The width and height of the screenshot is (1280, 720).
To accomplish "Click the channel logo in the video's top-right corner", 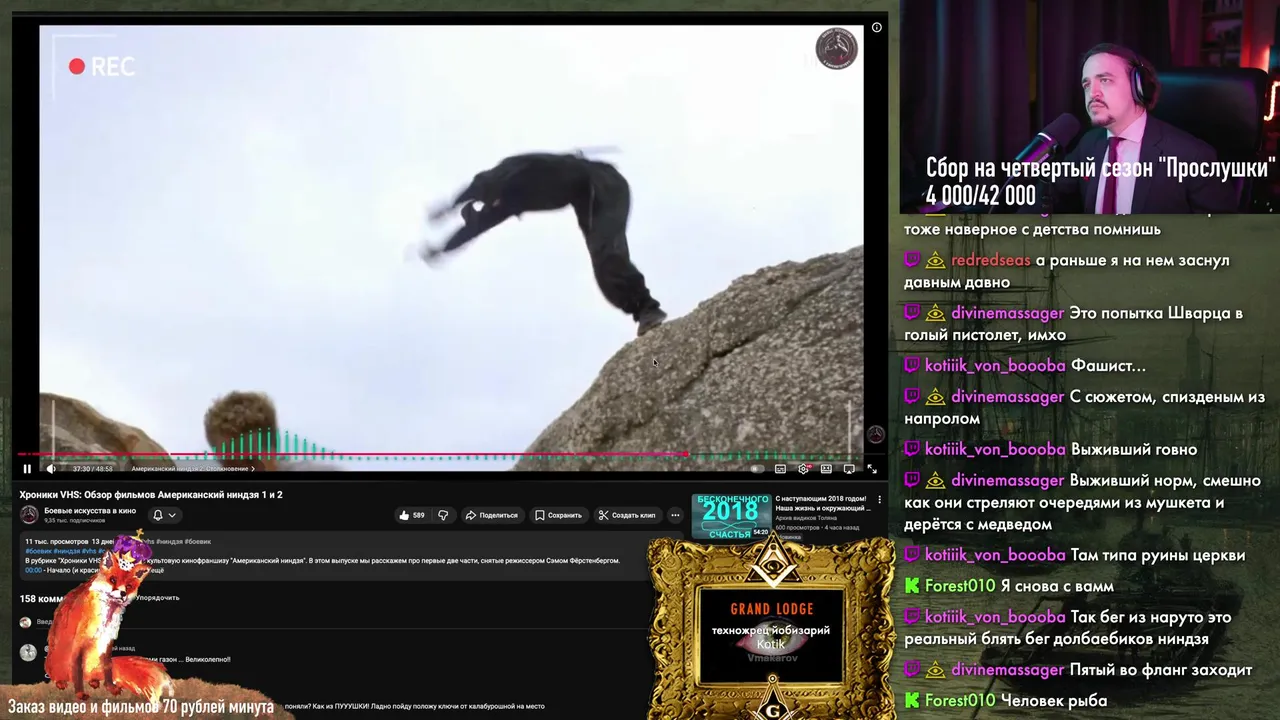I will tap(837, 49).
